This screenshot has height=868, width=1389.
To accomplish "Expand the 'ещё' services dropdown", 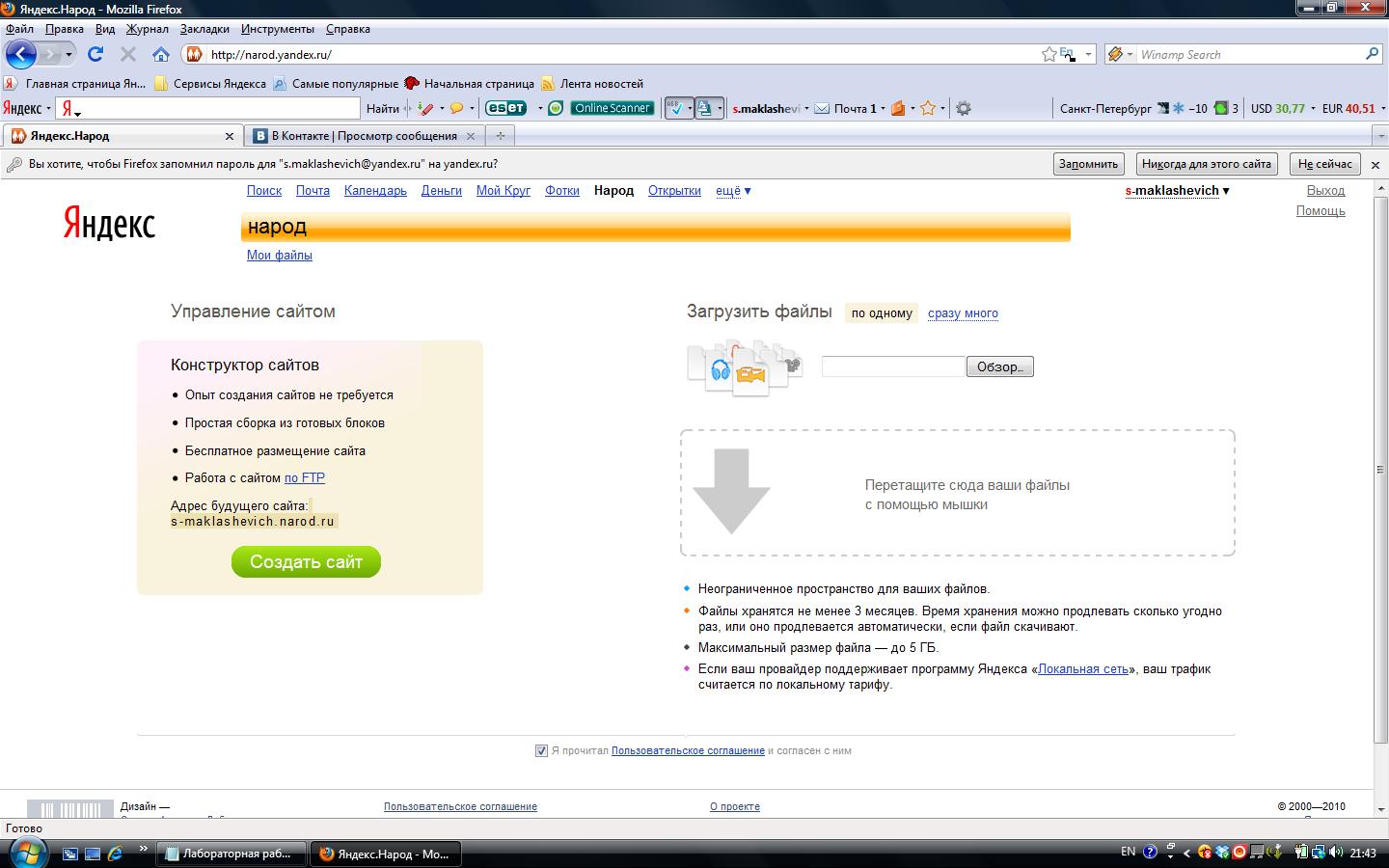I will coord(733,191).
